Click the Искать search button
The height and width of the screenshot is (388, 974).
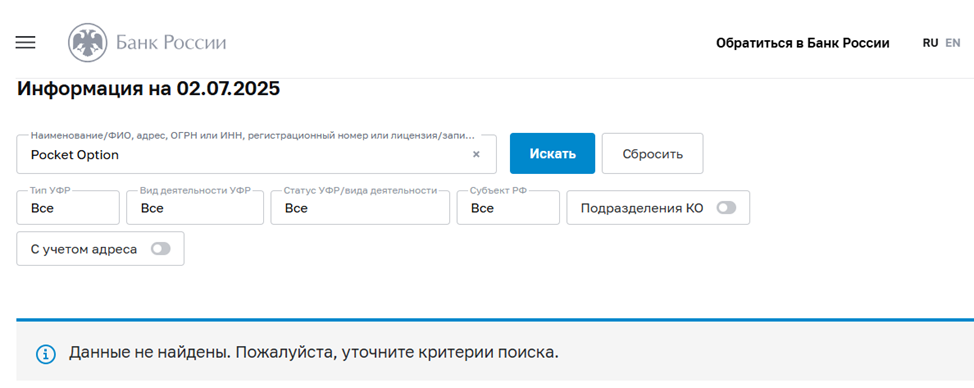[552, 153]
